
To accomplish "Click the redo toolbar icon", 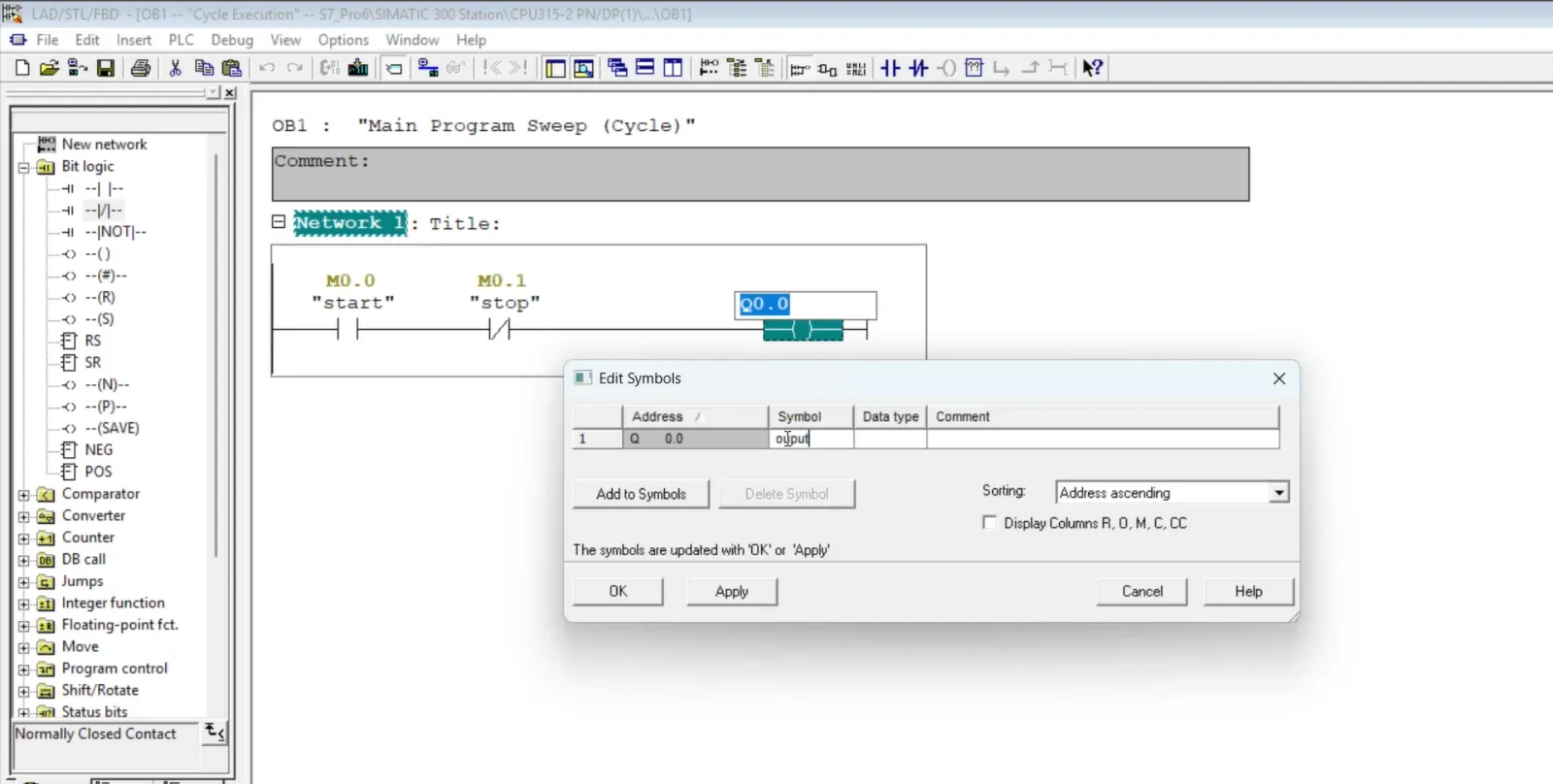I will (295, 68).
